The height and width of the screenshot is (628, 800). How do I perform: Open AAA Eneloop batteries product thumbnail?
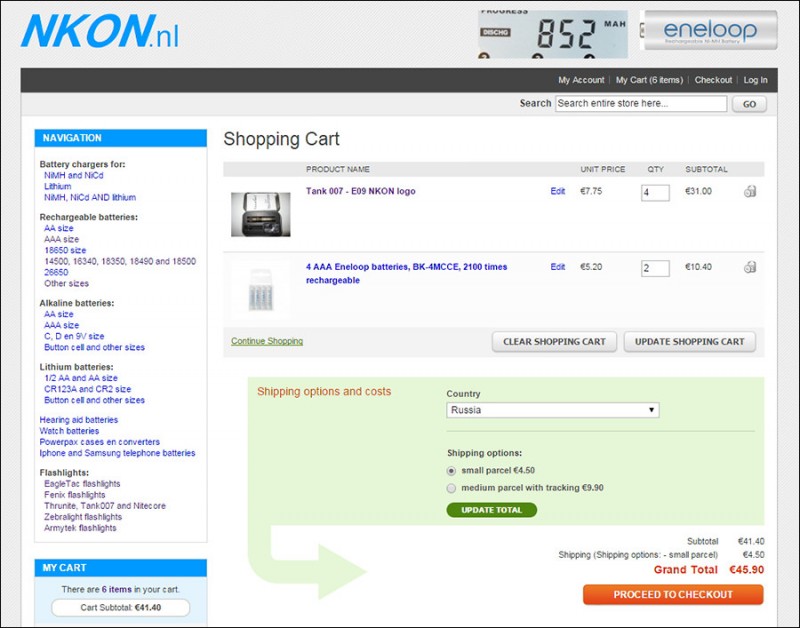(261, 290)
